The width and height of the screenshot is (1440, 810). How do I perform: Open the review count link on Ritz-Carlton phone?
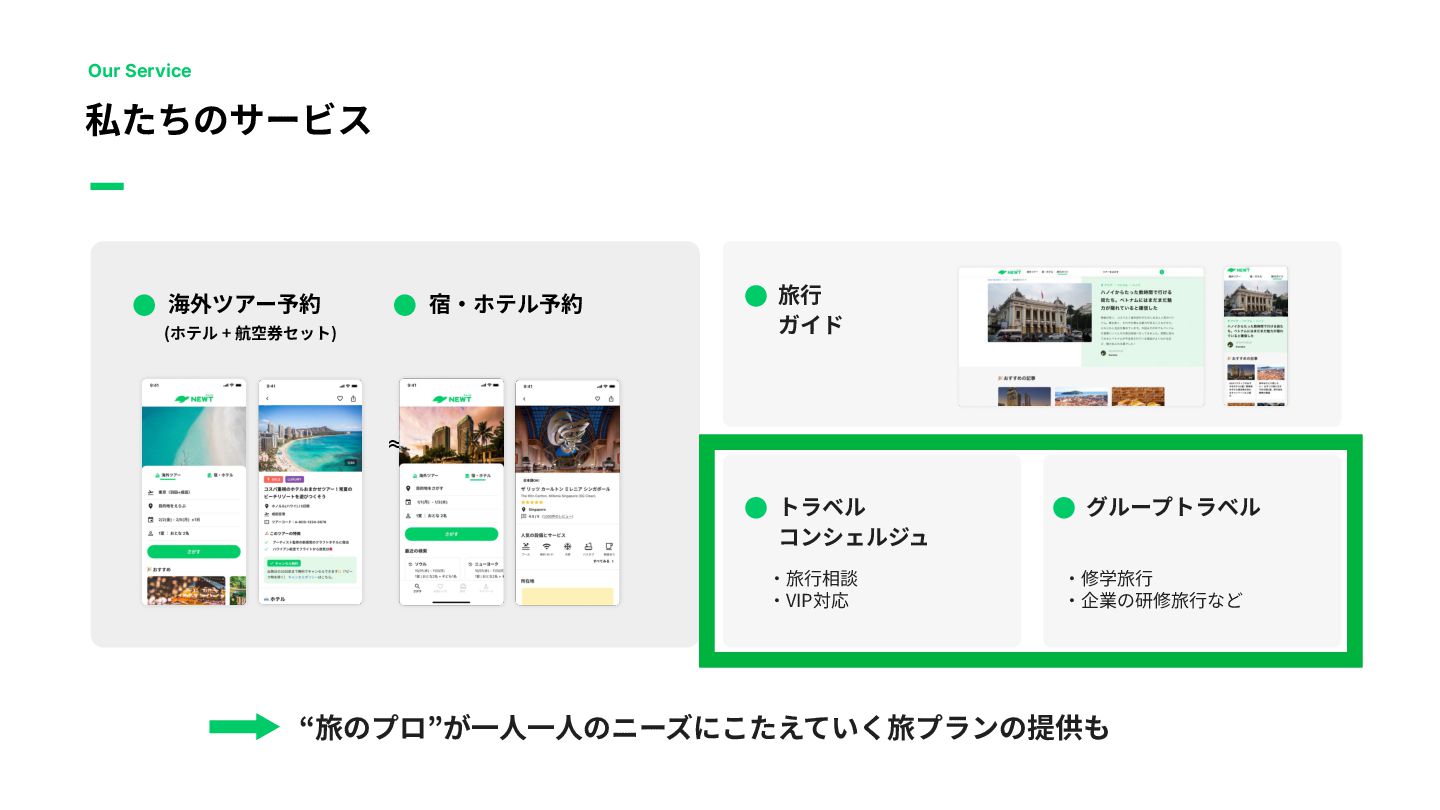click(558, 517)
